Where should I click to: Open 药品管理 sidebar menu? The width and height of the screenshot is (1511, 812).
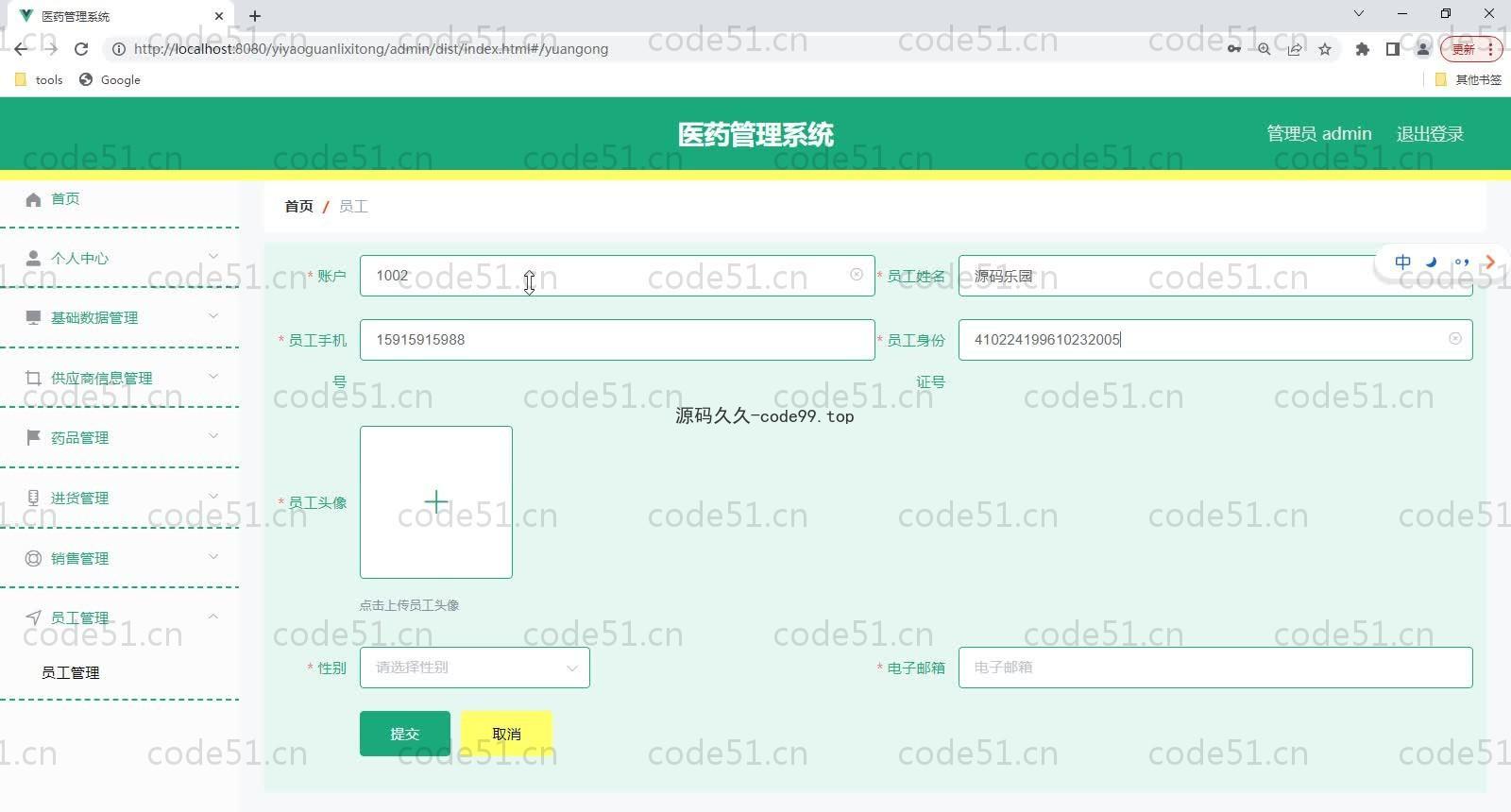pyautogui.click(x=79, y=437)
